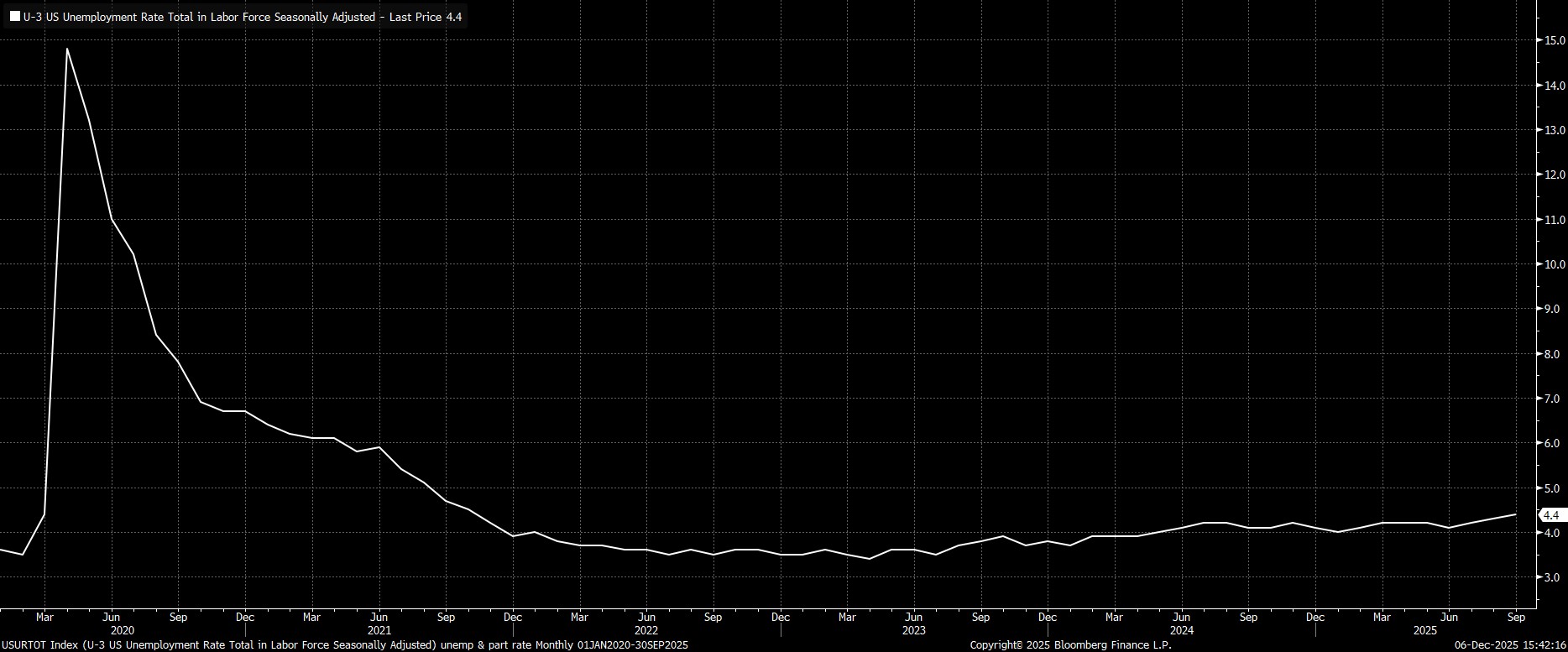Click the white legend swatch for U-3 series
1568x652 pixels.
pyautogui.click(x=15, y=17)
